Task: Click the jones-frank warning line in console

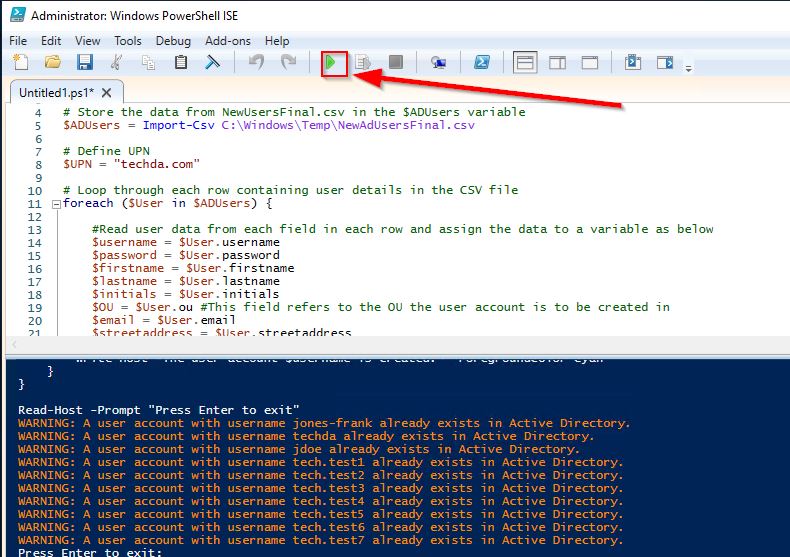Action: tap(324, 423)
